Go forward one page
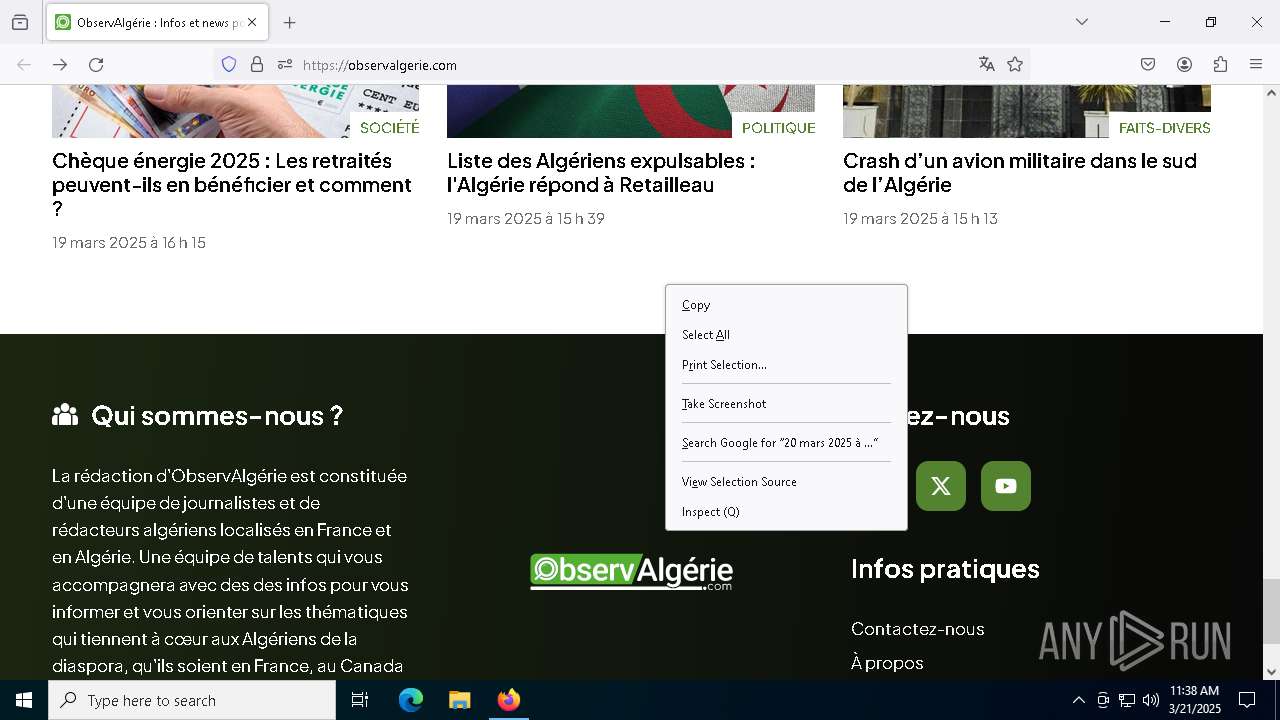 pos(60,64)
